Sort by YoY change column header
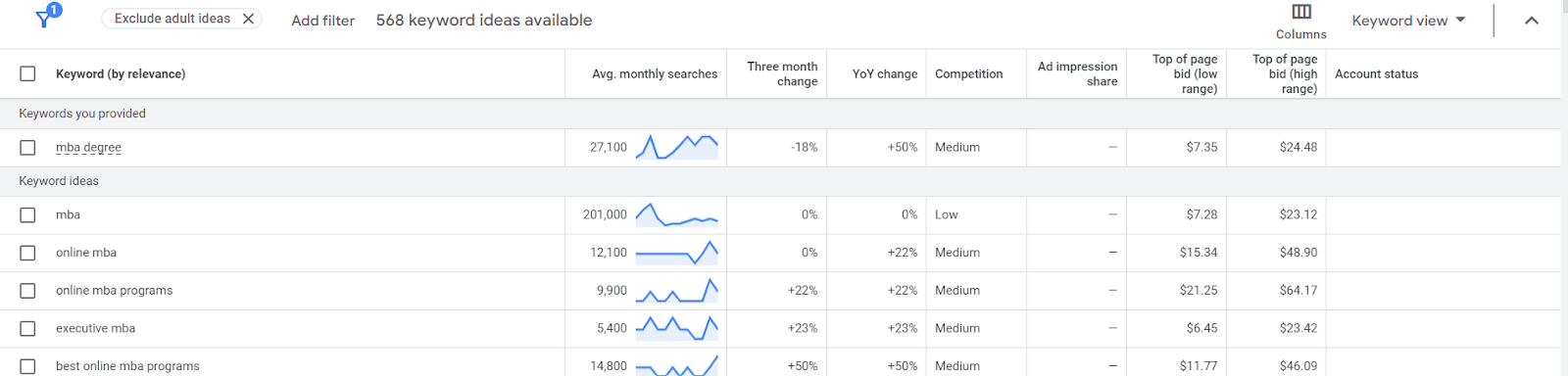This screenshot has width=1568, height=376. [x=885, y=73]
